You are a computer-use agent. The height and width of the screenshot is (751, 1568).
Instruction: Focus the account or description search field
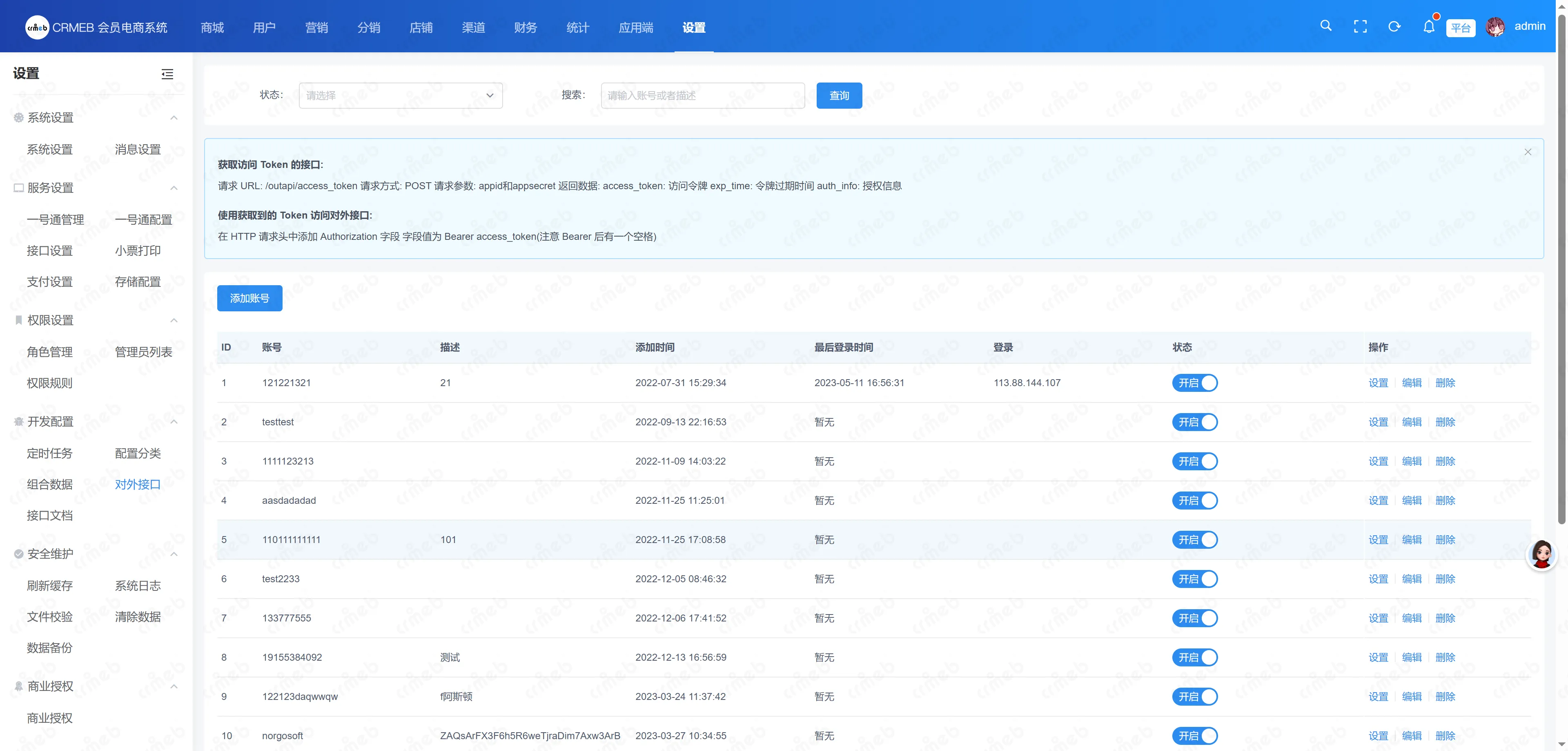(702, 96)
